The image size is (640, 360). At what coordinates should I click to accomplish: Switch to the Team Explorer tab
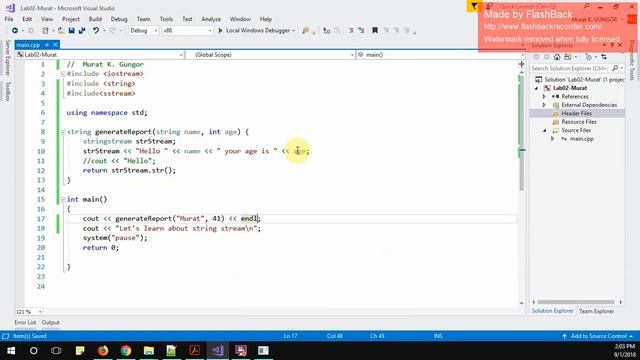coord(596,311)
